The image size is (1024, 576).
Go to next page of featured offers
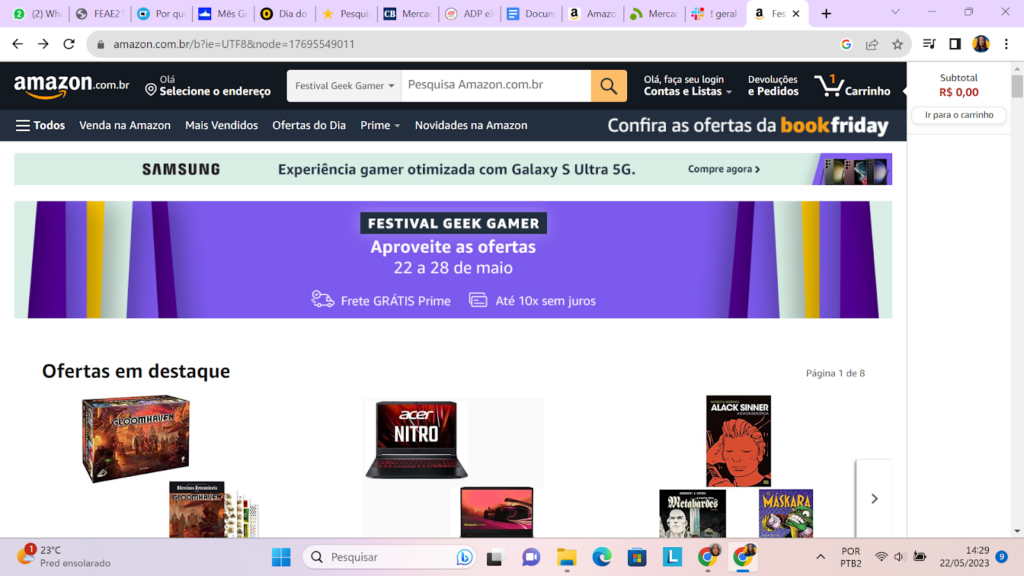[874, 499]
